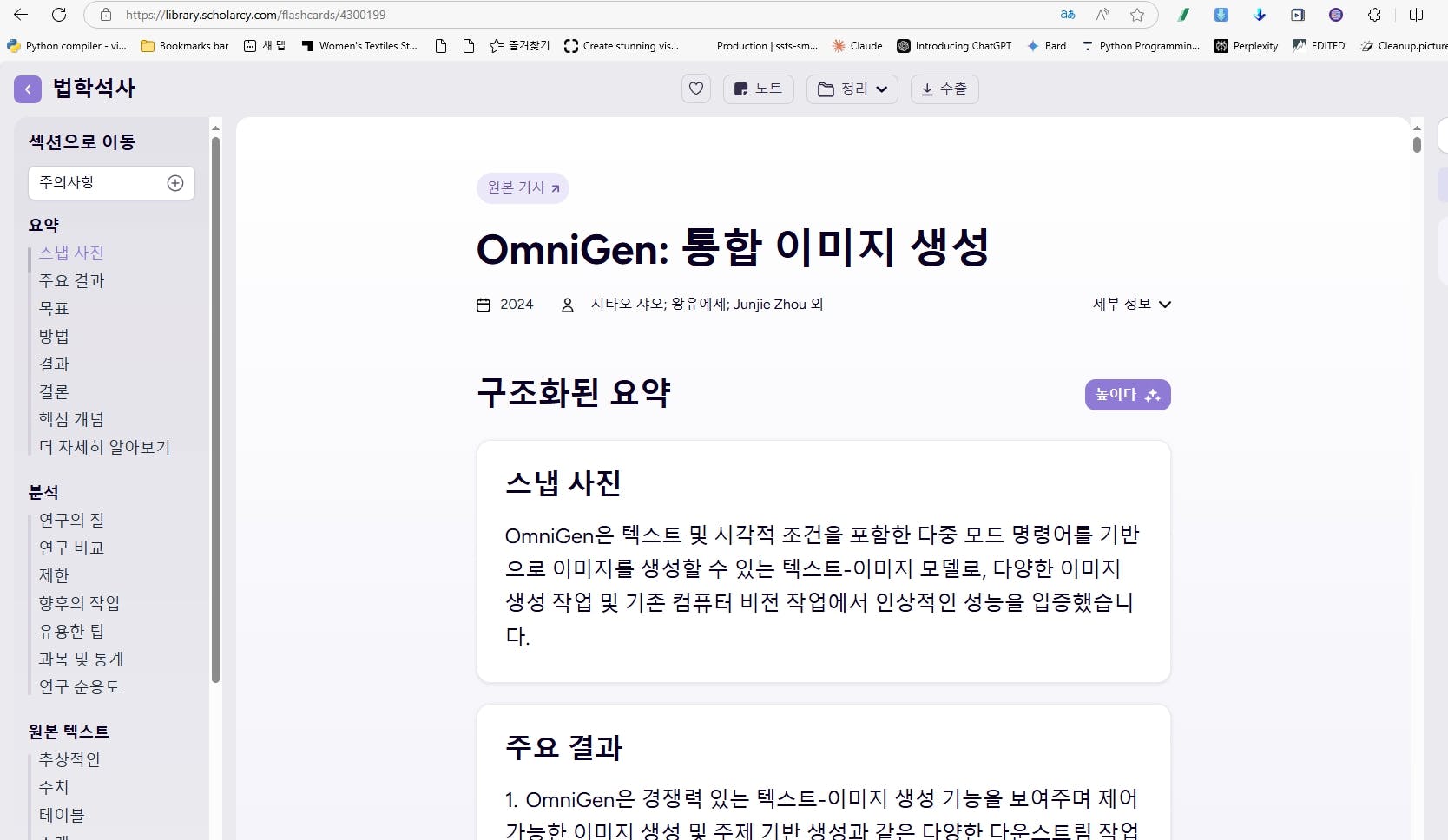Image resolution: width=1448 pixels, height=840 pixels.
Task: Jump to the 결론 section
Action: (54, 391)
